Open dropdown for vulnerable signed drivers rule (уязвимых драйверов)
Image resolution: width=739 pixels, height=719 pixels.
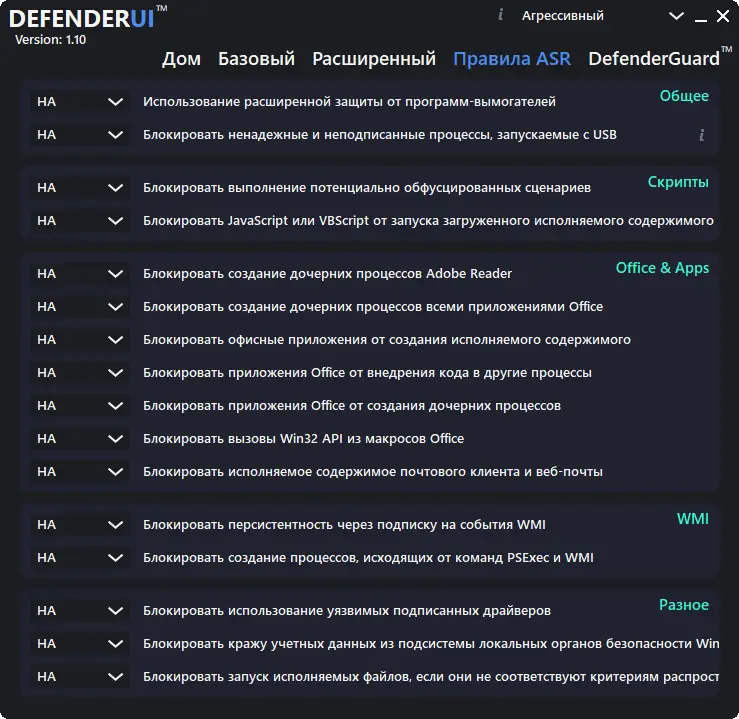80,611
